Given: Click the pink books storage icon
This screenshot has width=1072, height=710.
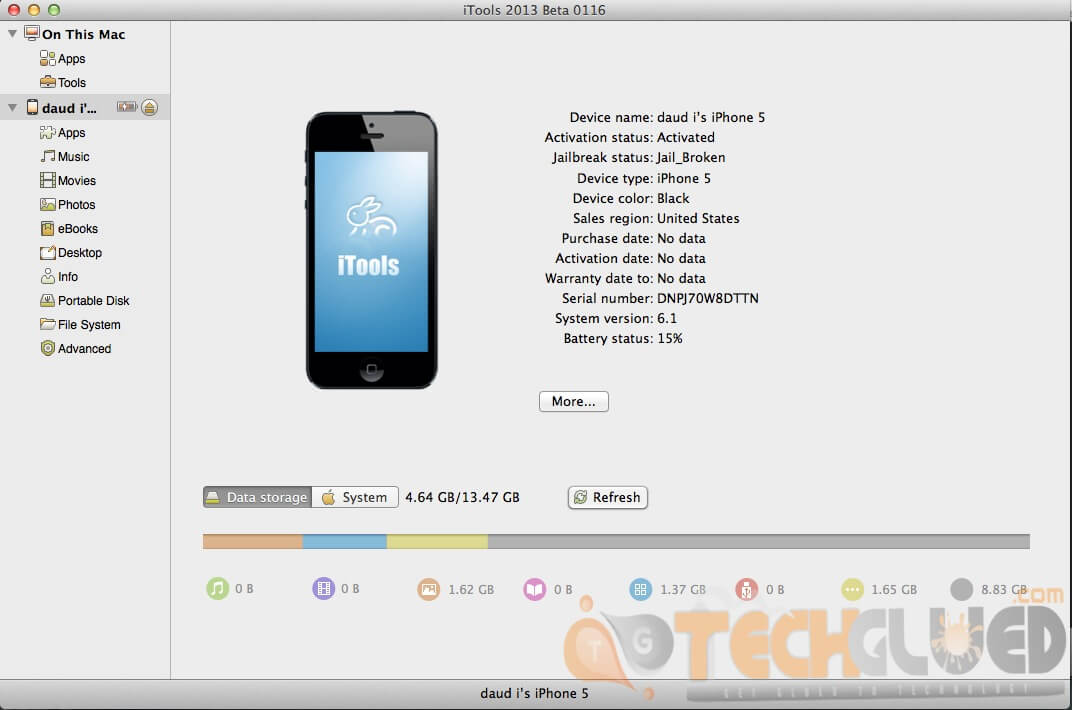Looking at the screenshot, I should click(534, 589).
